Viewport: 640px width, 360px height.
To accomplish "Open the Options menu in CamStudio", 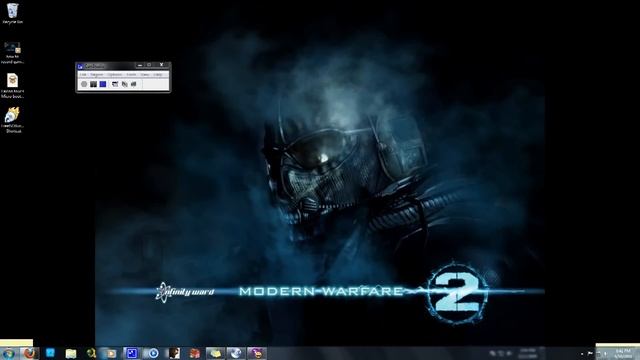I will 115,75.
